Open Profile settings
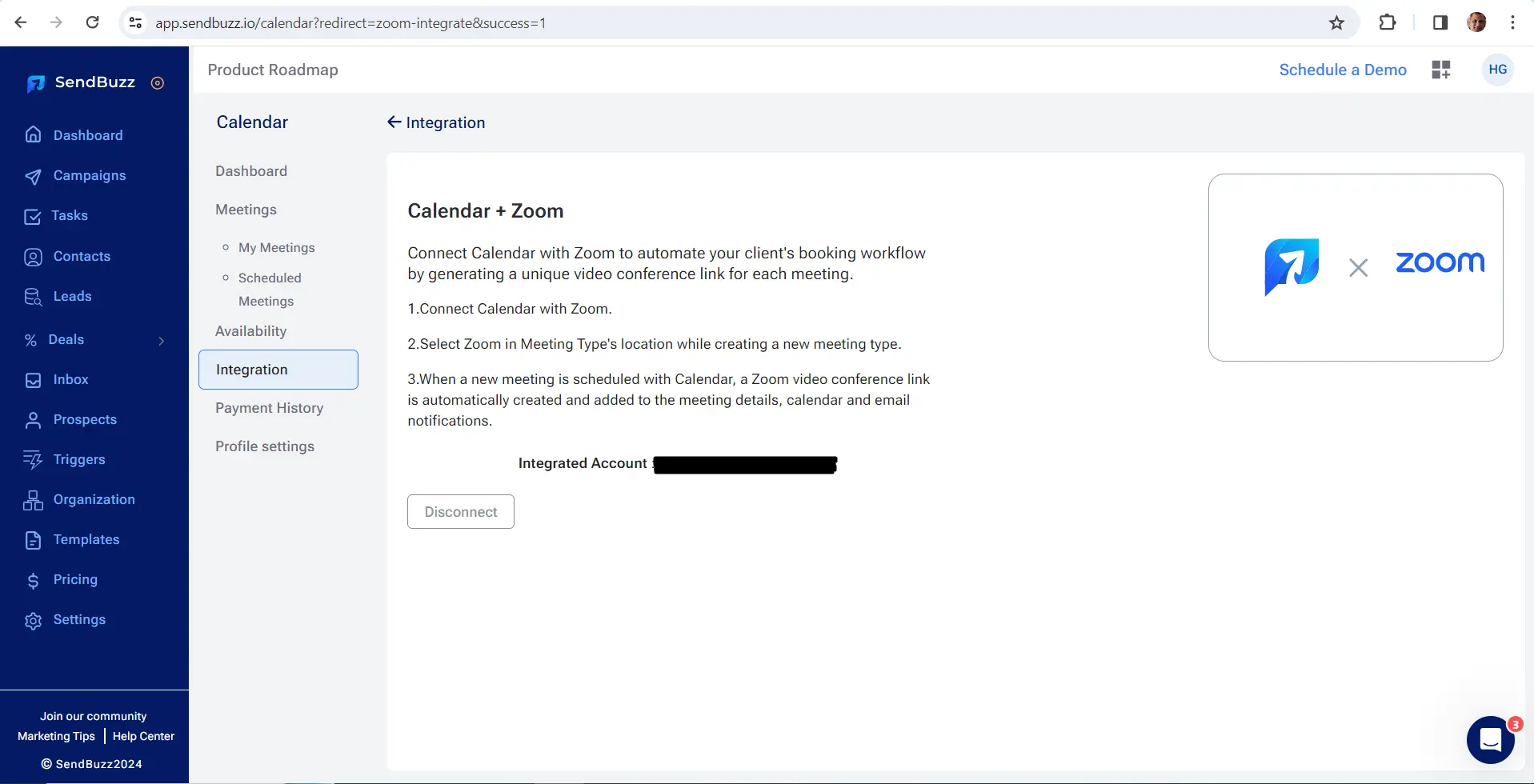The width and height of the screenshot is (1534, 784). tap(265, 446)
